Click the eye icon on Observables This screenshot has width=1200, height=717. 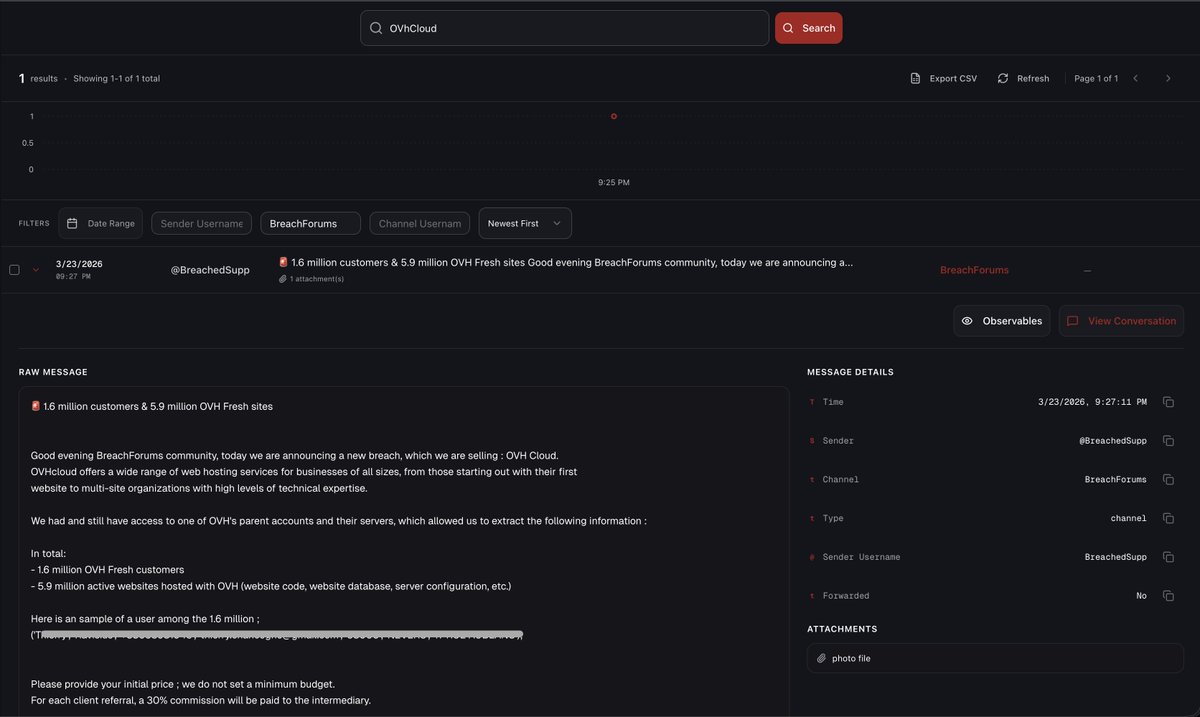tap(967, 321)
